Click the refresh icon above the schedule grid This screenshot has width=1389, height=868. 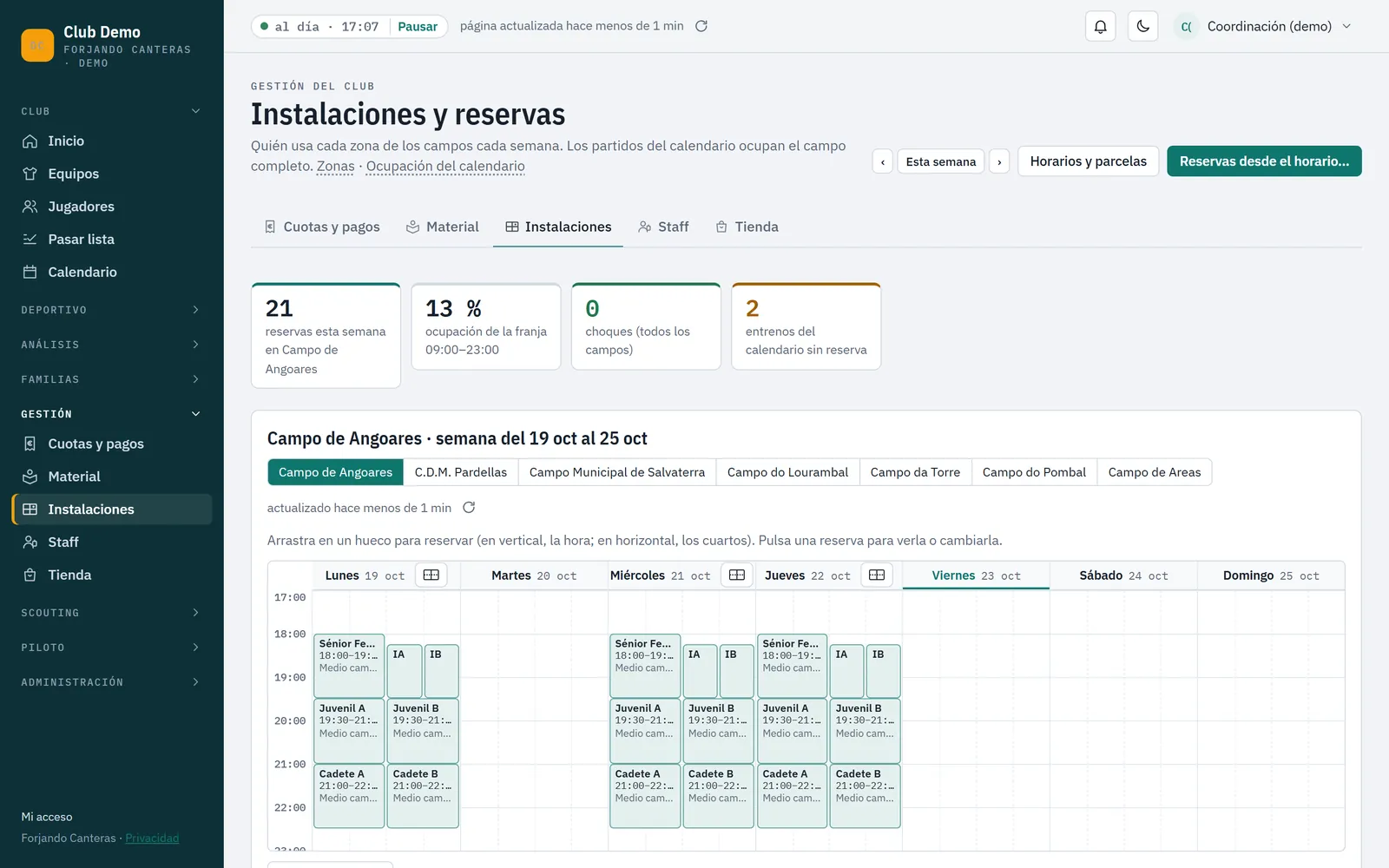(x=469, y=508)
